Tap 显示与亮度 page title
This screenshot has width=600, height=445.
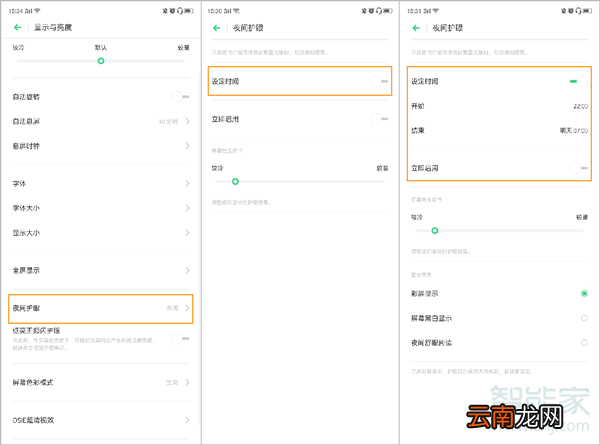coord(53,27)
